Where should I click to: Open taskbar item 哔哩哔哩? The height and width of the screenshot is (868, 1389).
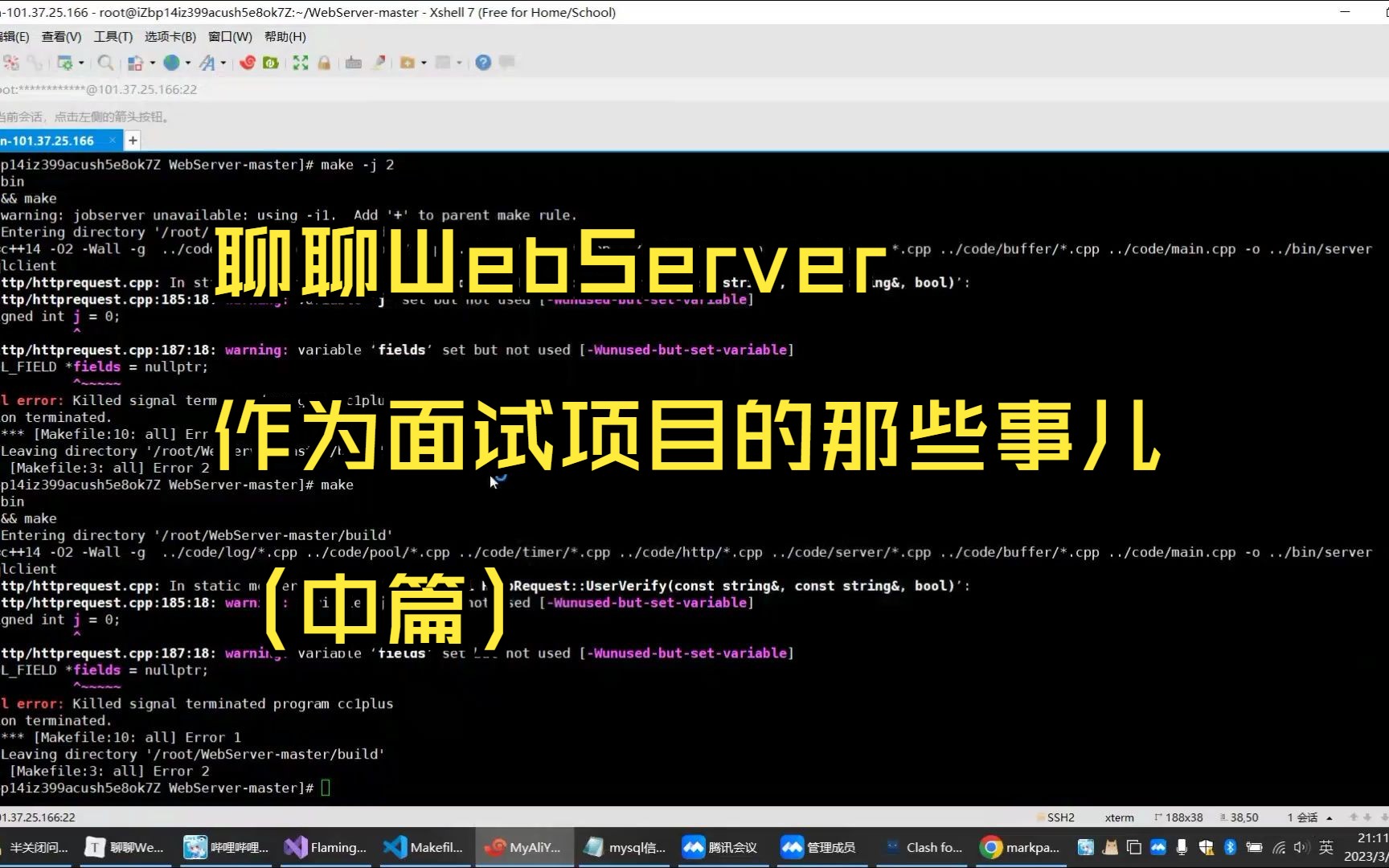point(227,847)
